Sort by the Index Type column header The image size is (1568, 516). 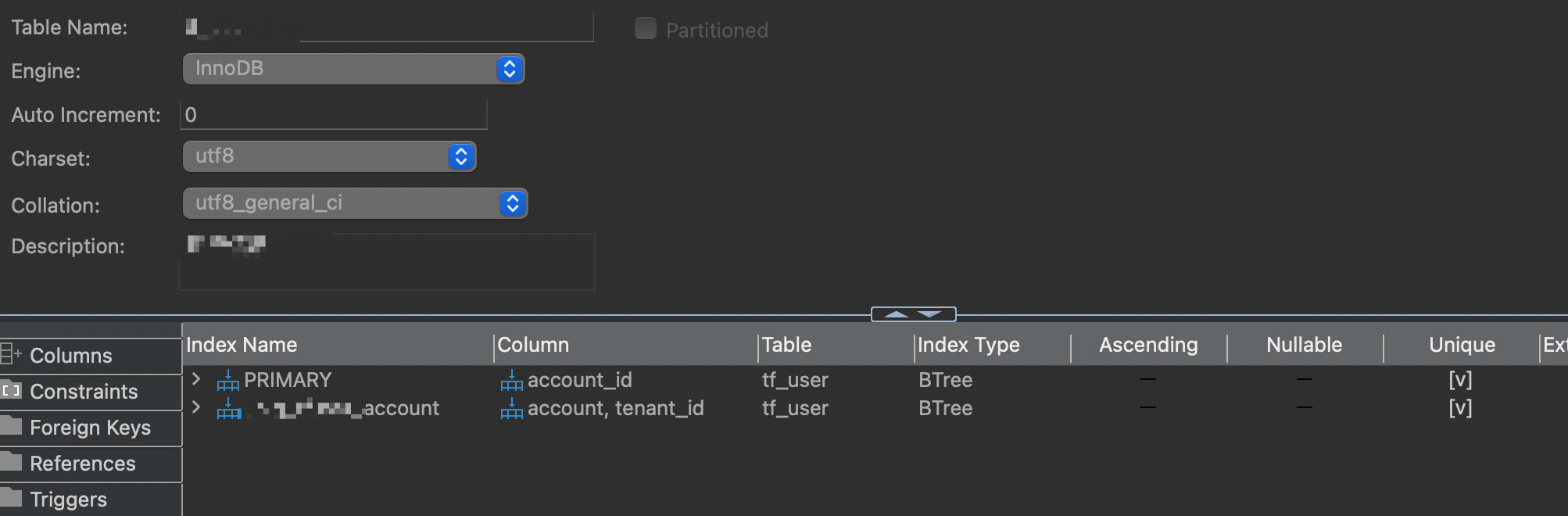coord(968,345)
